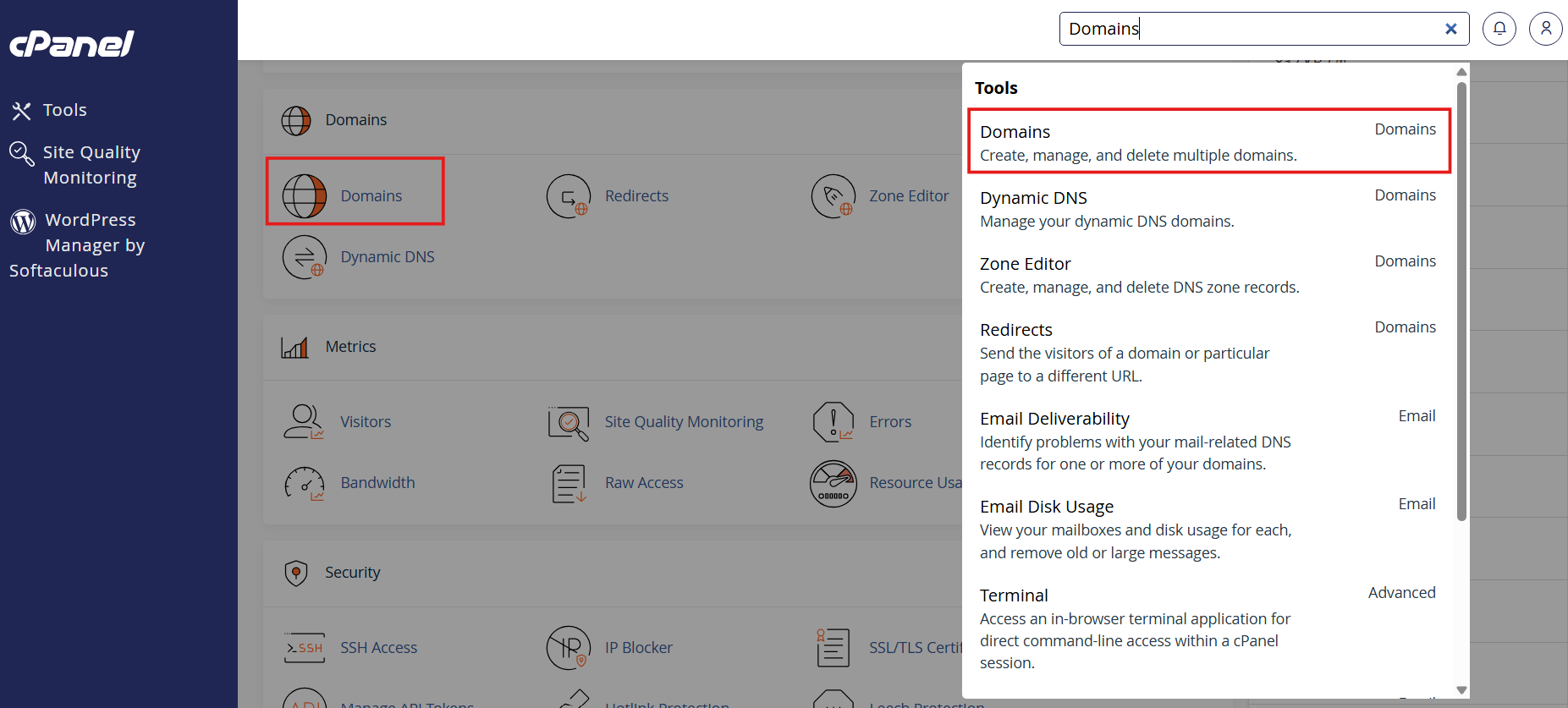Viewport: 1568px width, 708px height.
Task: Click the Domains section header globe icon
Action: point(296,121)
